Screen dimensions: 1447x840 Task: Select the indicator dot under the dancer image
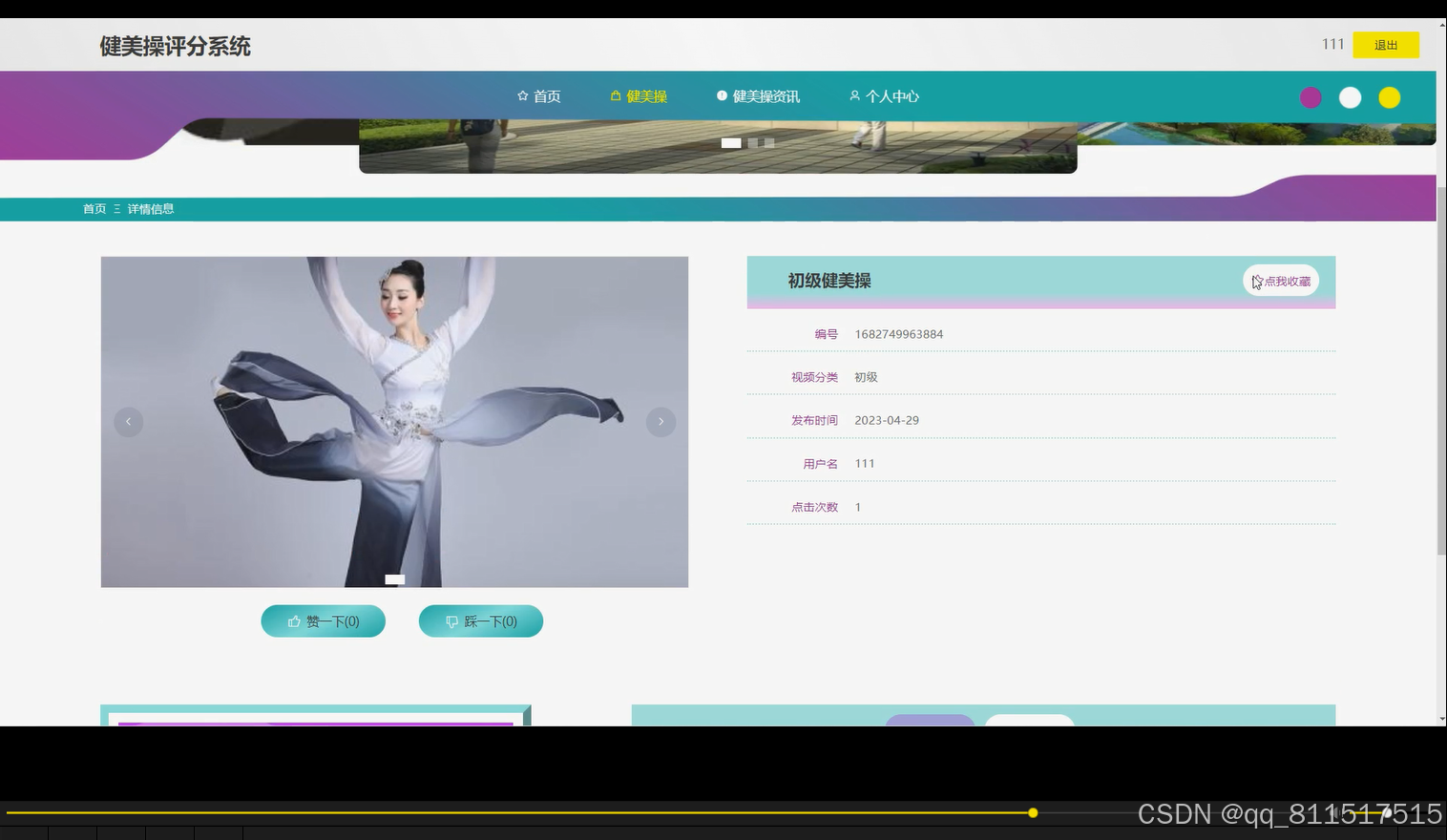coord(394,578)
